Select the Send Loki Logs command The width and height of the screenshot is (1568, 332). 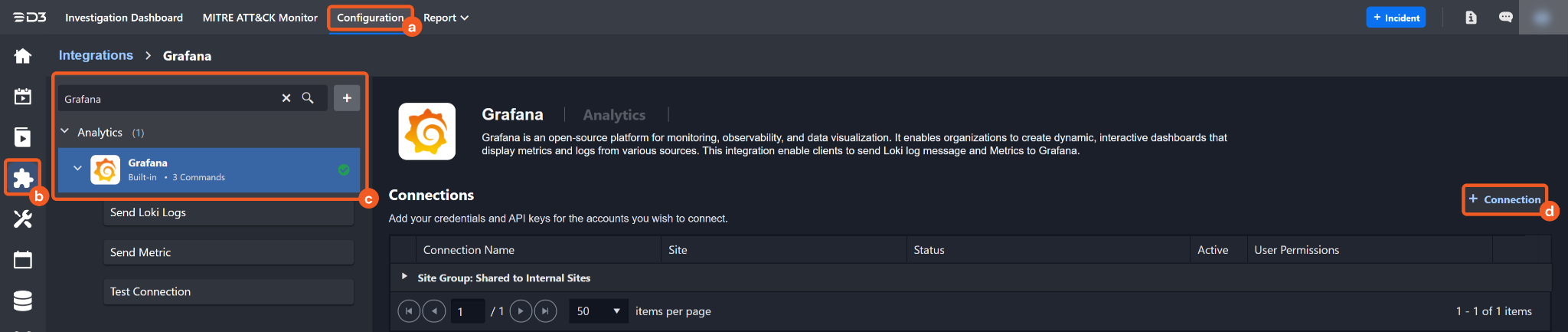tap(228, 212)
